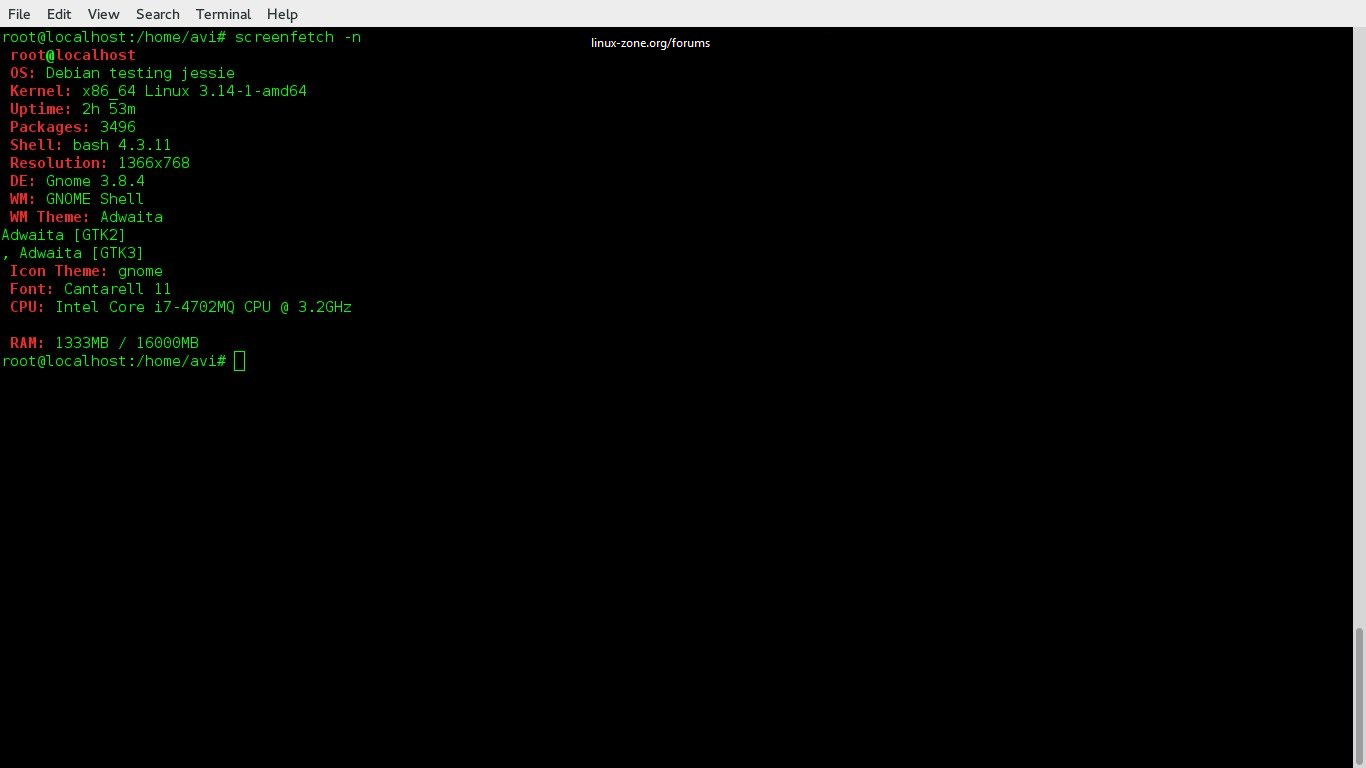Open the Terminal menu
Screen dimensions: 1366x768
point(223,14)
